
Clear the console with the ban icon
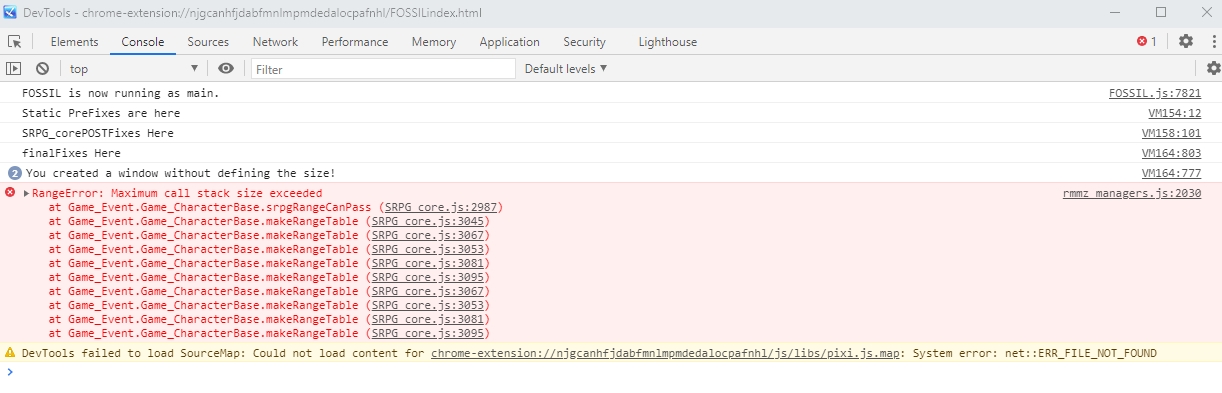pyautogui.click(x=42, y=68)
